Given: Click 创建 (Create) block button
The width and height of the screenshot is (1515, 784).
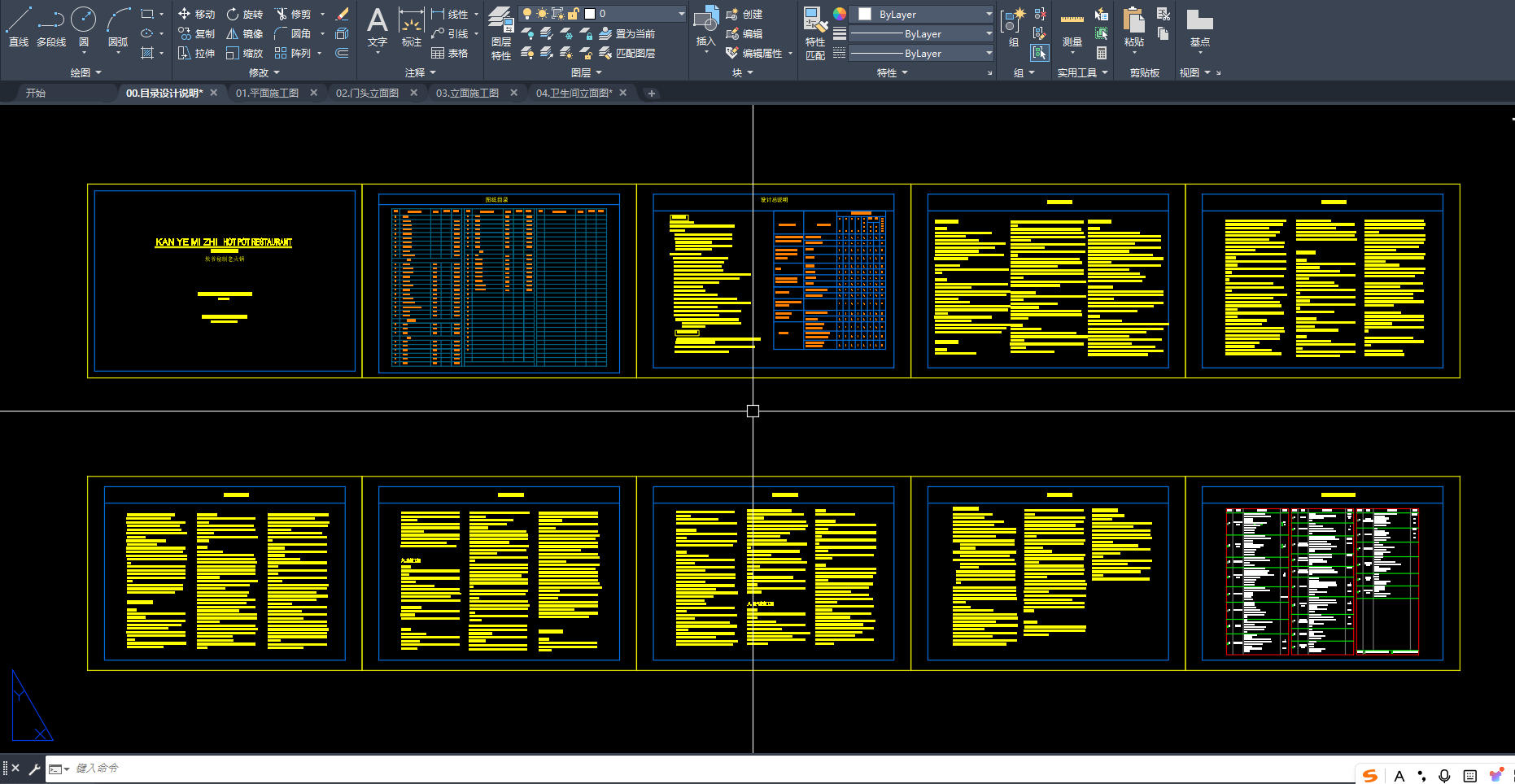Looking at the screenshot, I should point(744,14).
